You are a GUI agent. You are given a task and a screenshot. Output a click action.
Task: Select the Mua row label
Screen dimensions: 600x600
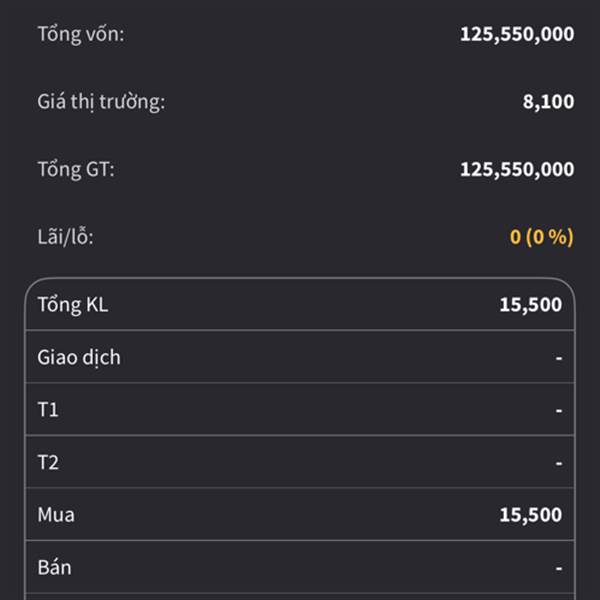click(x=56, y=515)
